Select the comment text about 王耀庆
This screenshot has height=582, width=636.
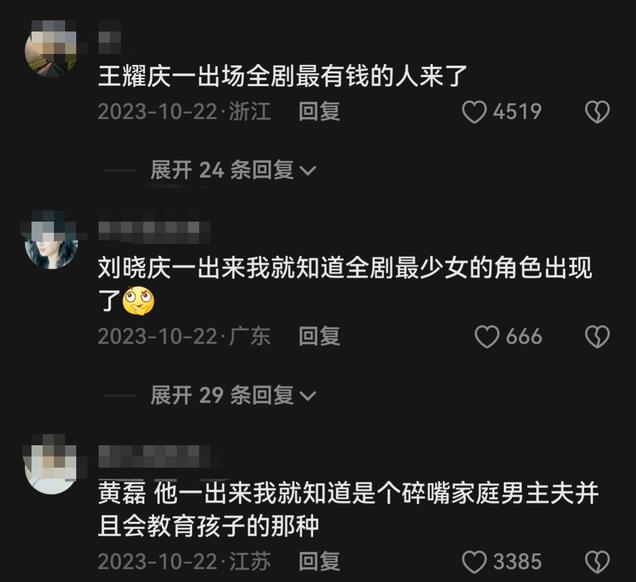tap(282, 76)
